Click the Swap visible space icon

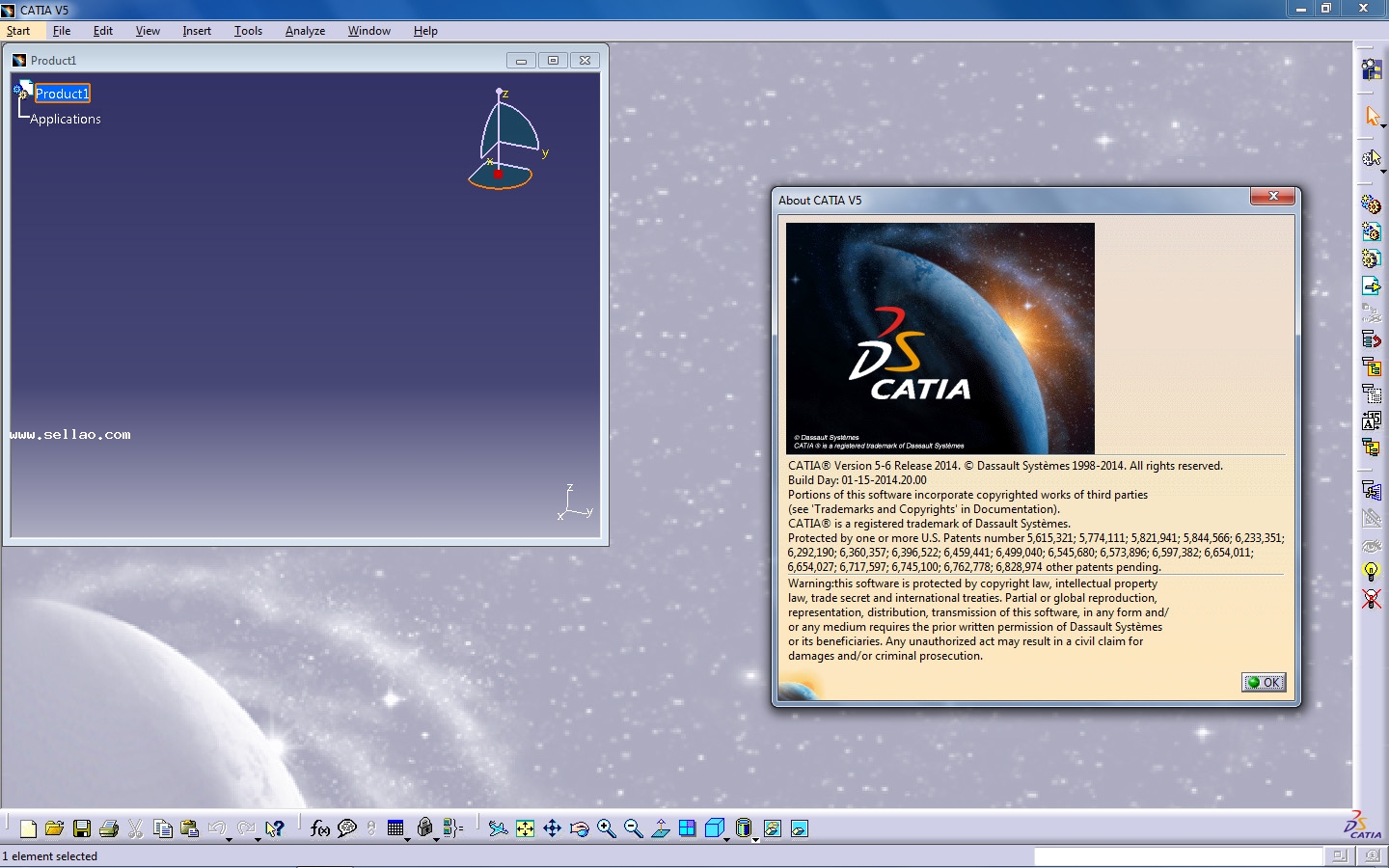pos(800,828)
